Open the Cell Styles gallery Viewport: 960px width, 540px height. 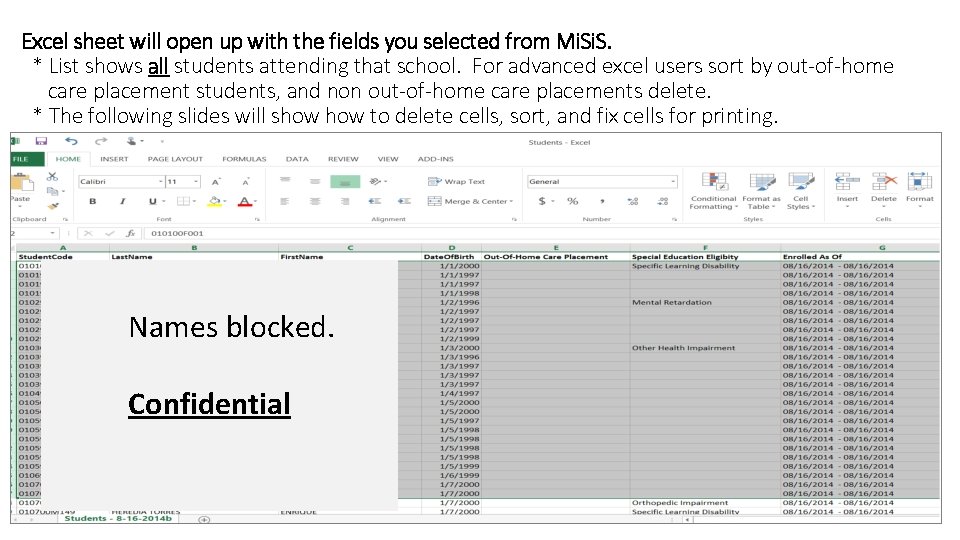point(801,191)
